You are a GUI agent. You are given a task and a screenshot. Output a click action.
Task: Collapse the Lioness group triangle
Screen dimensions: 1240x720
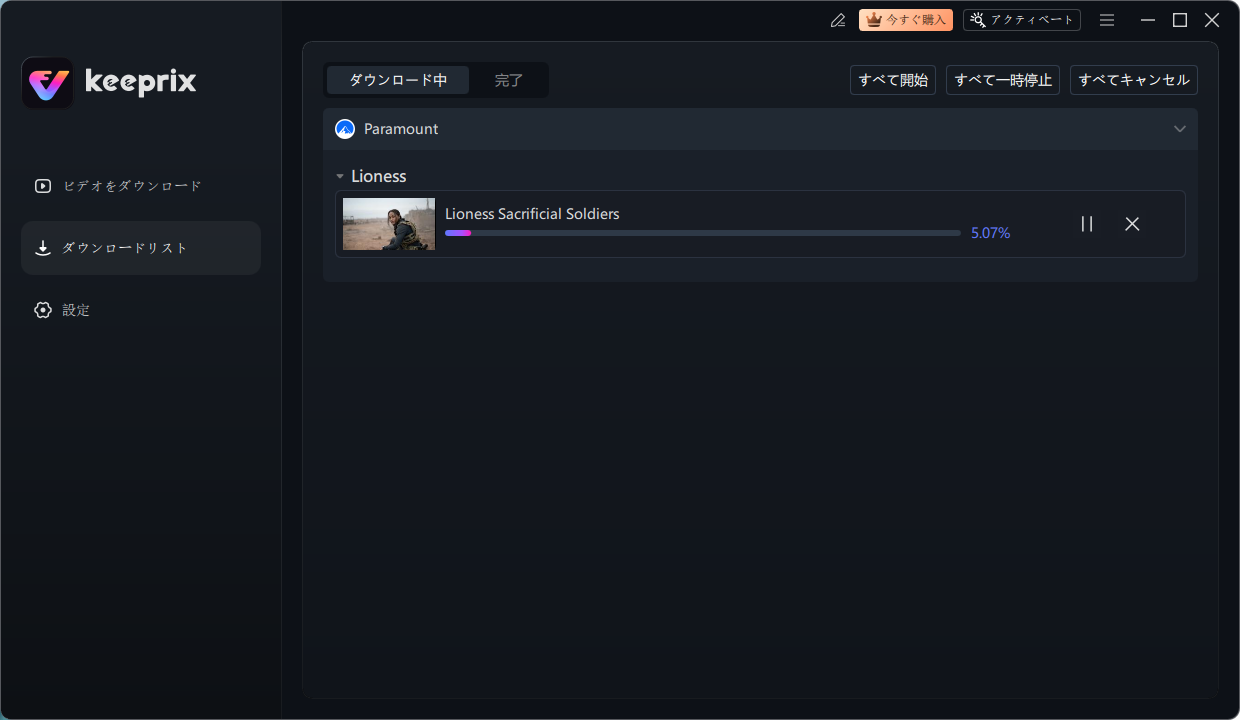point(340,177)
